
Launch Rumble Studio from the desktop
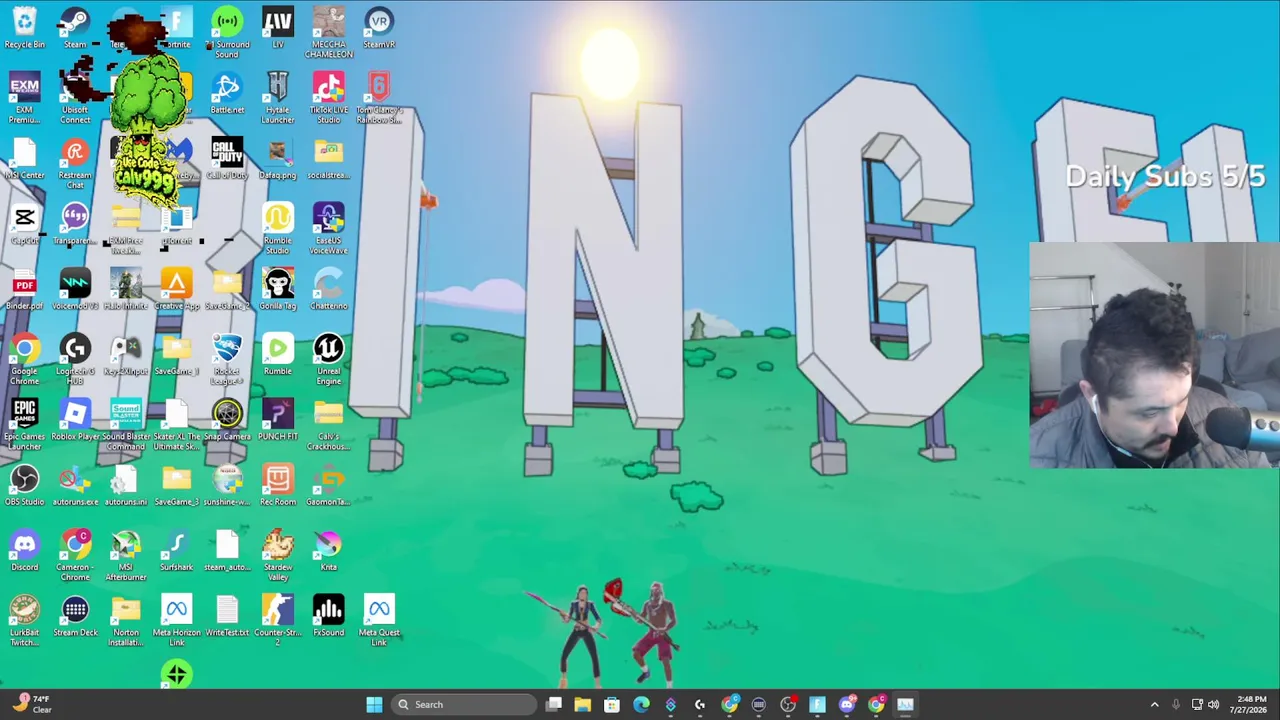click(278, 229)
